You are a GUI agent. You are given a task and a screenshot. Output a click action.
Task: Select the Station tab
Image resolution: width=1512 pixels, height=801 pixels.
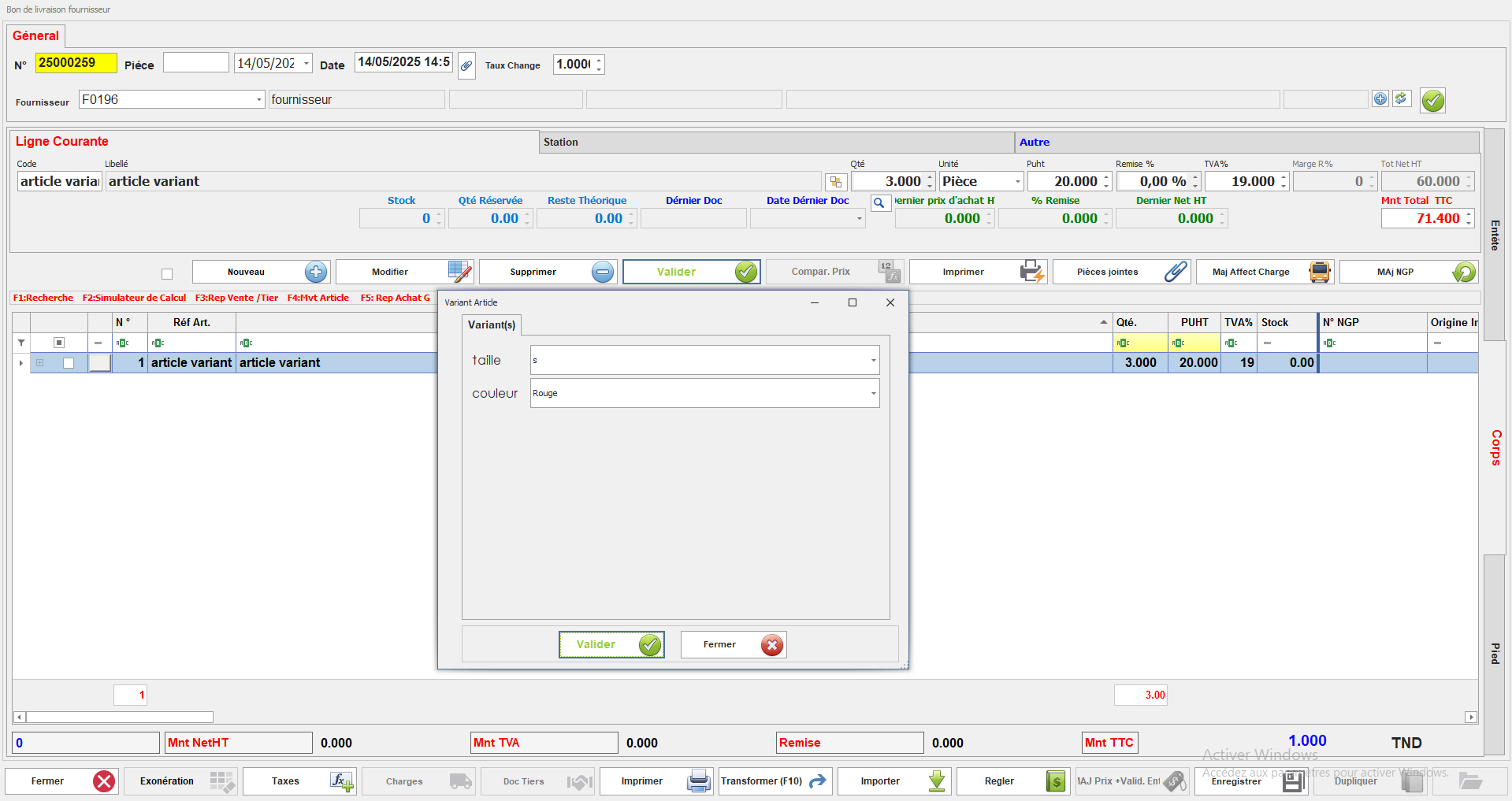pyautogui.click(x=560, y=143)
